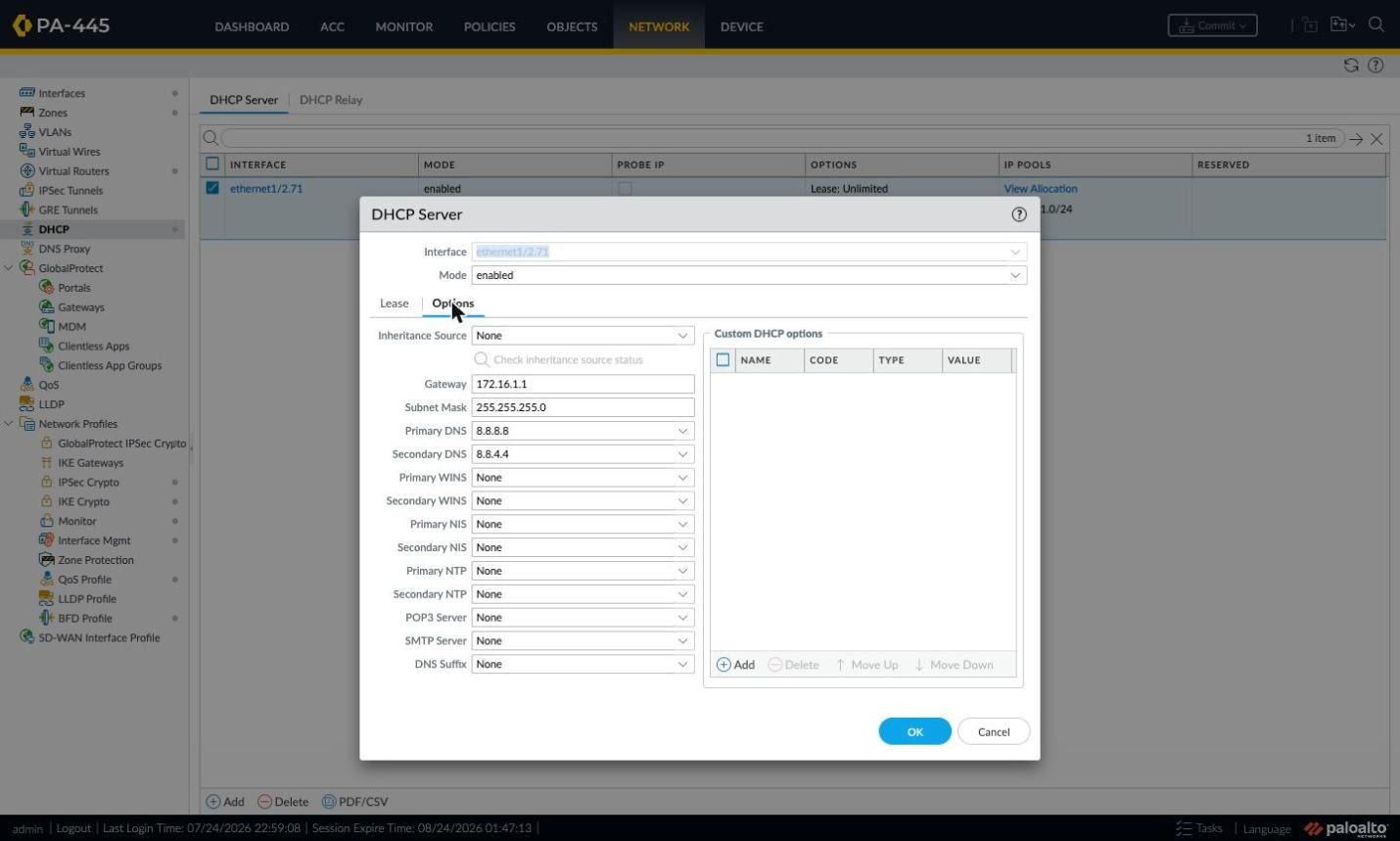Click the IPSec Tunnels lock icon
This screenshot has height=841, width=1400.
(x=27, y=190)
